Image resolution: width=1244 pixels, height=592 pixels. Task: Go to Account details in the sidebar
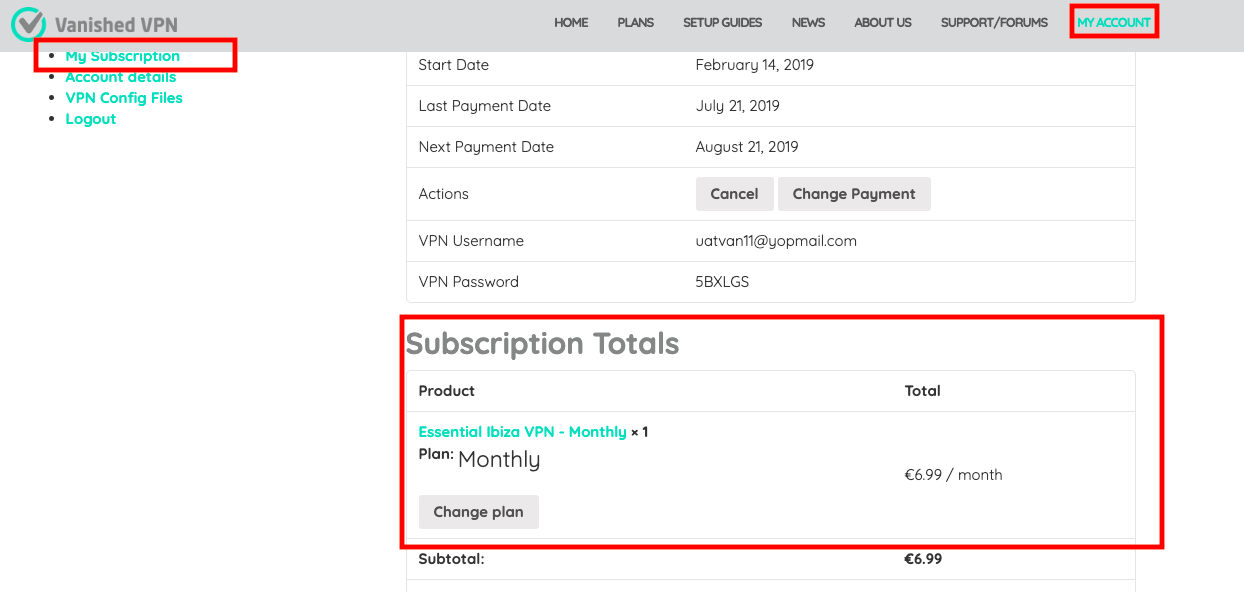point(121,77)
